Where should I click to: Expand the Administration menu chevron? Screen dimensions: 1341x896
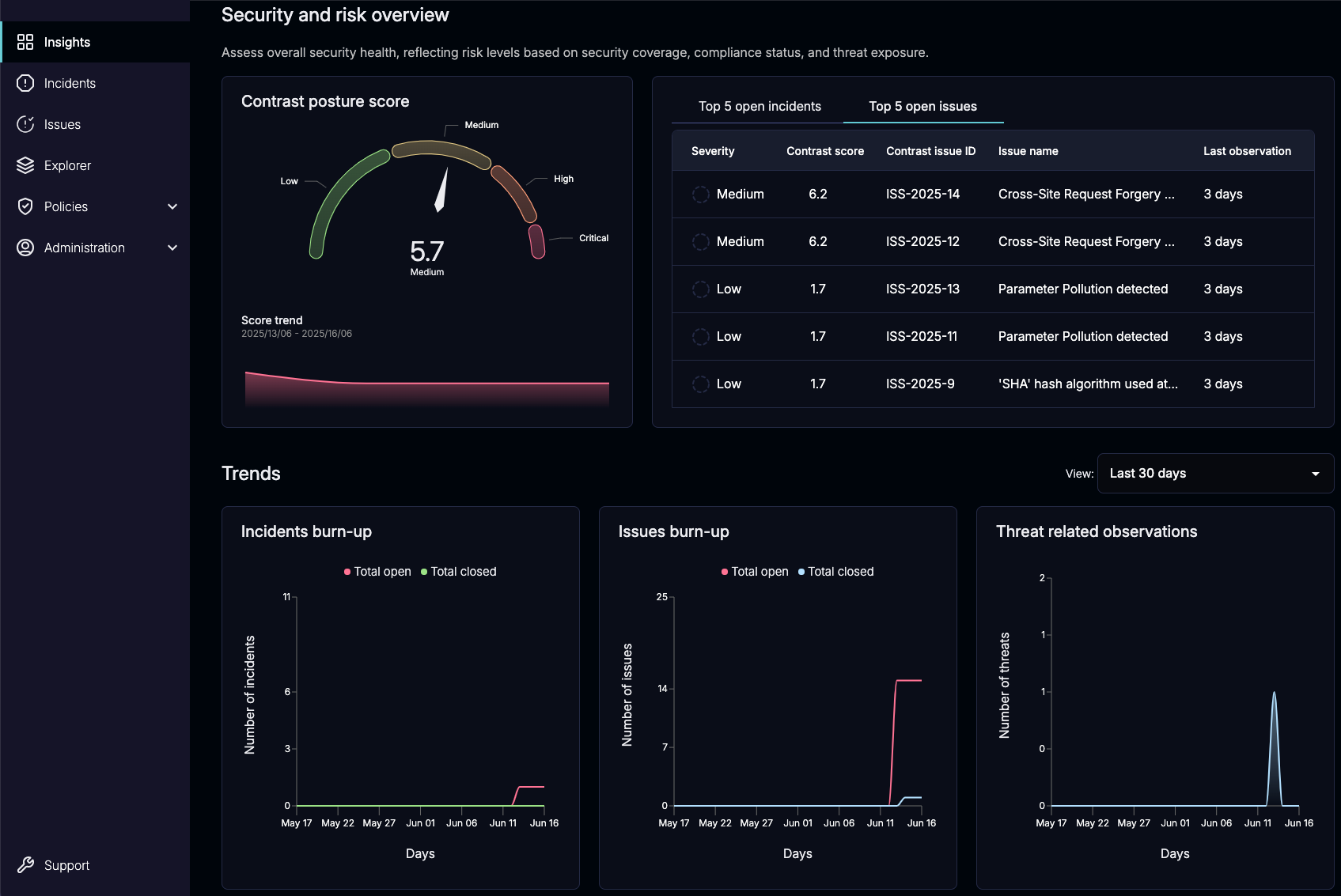tap(172, 248)
